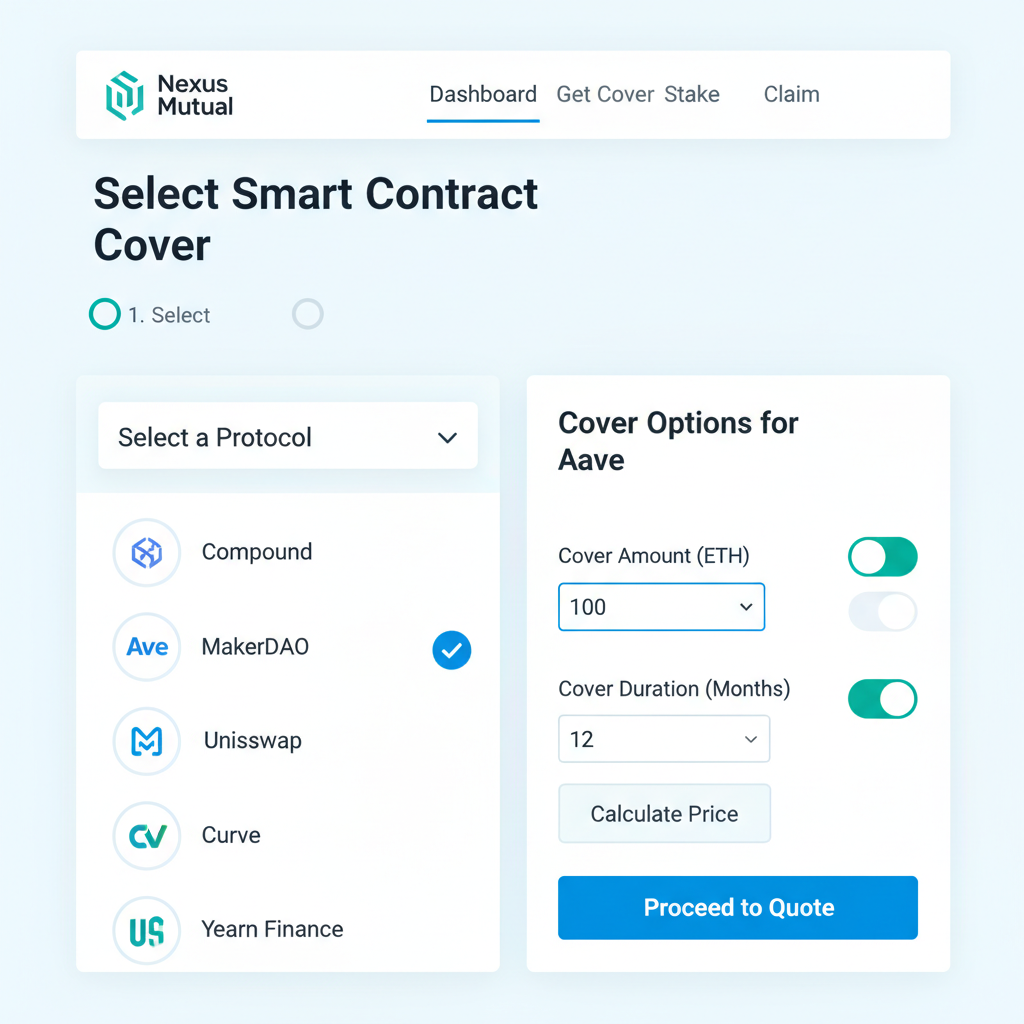
Task: Click the blue checkmark next to MakerDAO
Action: 451,650
